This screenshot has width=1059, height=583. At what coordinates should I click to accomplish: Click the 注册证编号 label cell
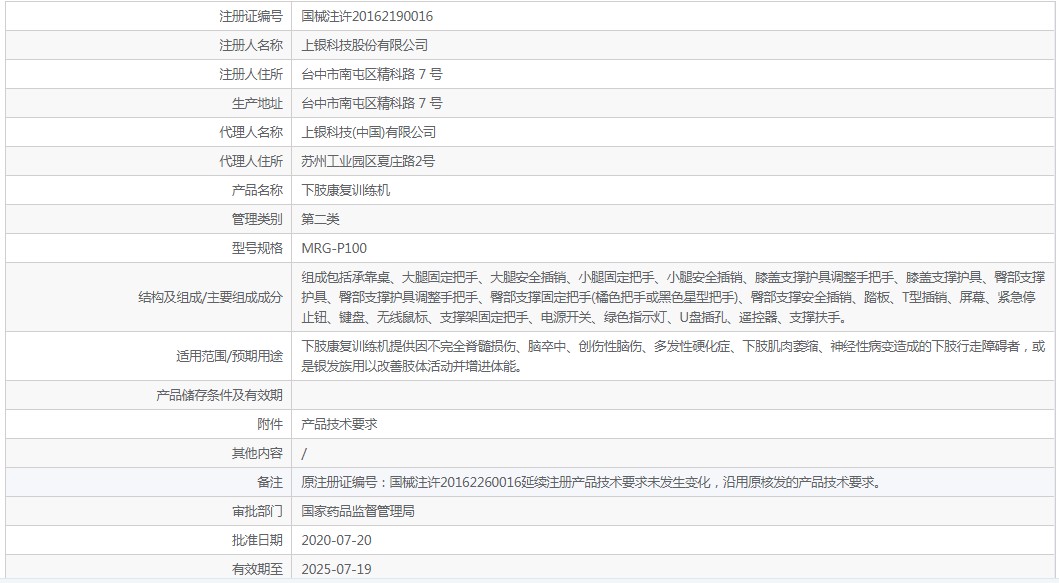tap(251, 16)
